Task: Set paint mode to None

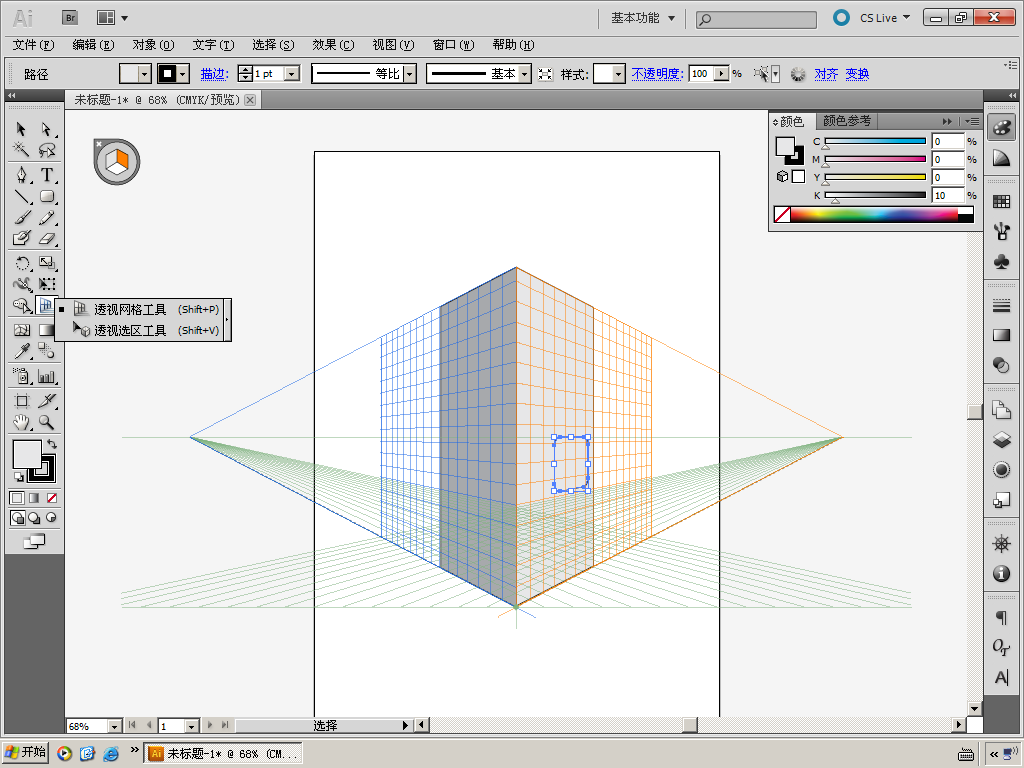Action: 51,497
